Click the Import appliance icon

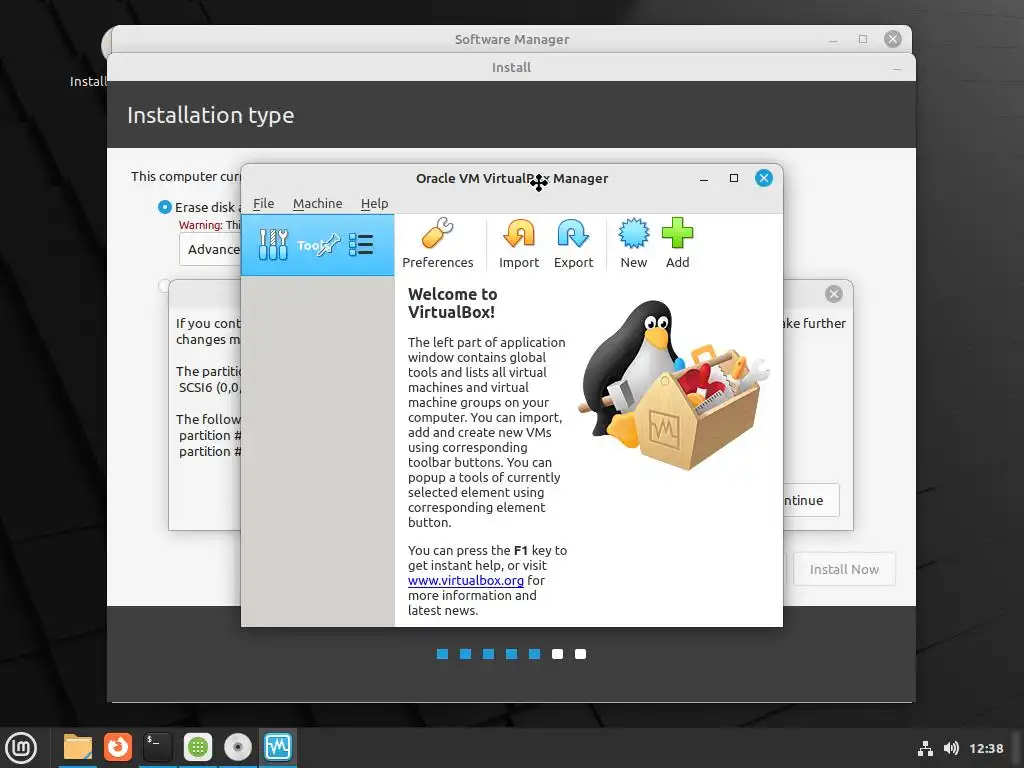tap(519, 243)
